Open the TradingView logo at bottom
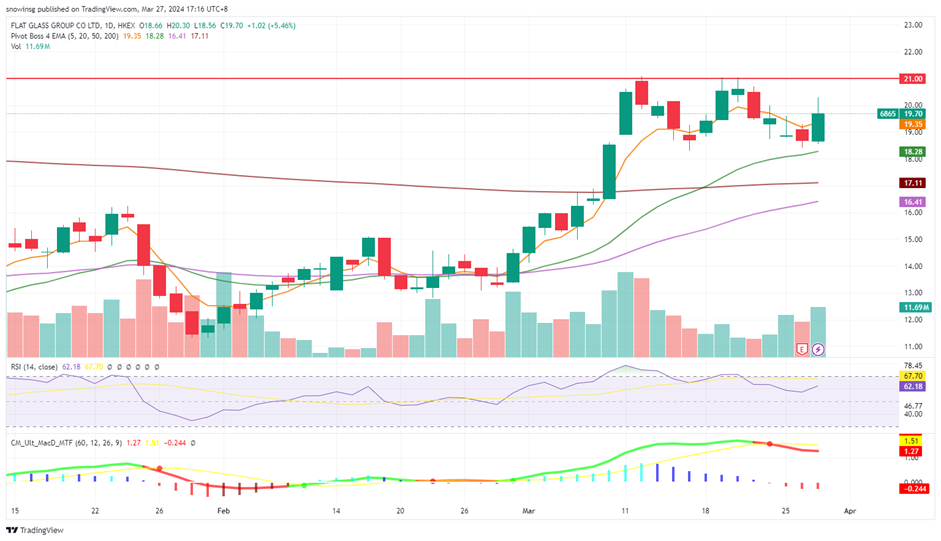941x541 pixels. 35,530
